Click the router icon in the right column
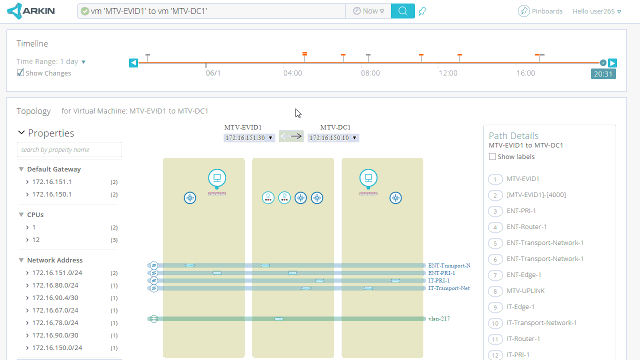 396,198
